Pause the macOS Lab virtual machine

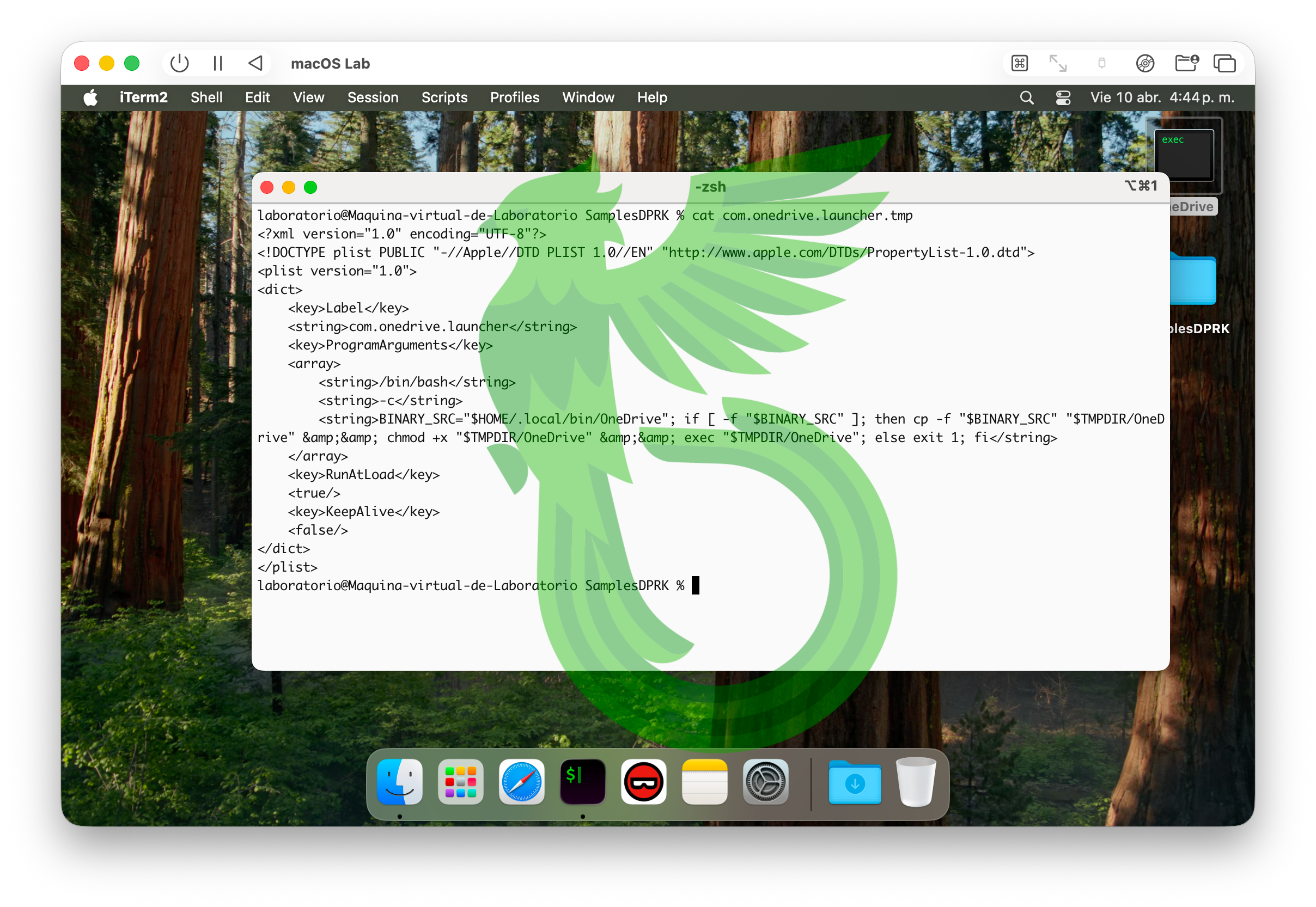click(218, 63)
